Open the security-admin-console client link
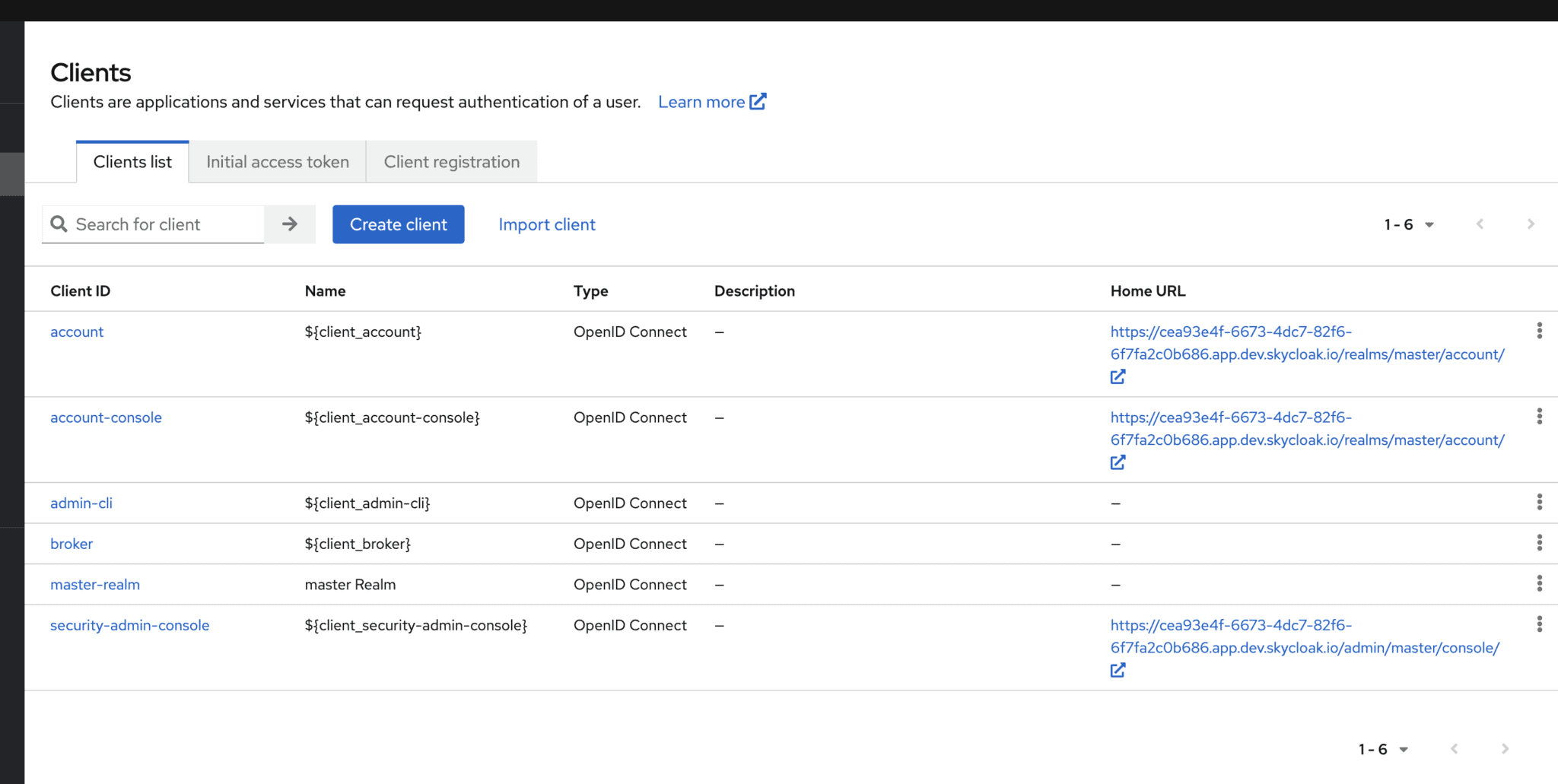This screenshot has width=1558, height=784. click(x=129, y=625)
